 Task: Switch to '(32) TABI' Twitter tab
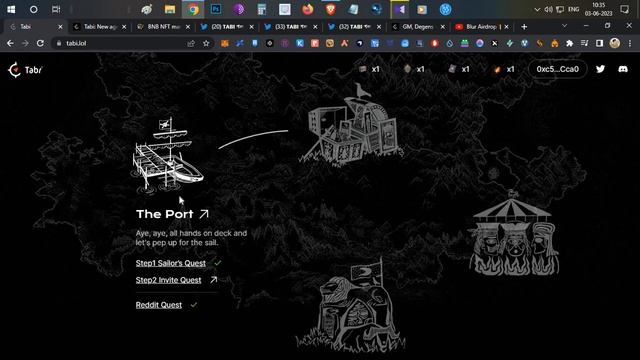[x=354, y=27]
